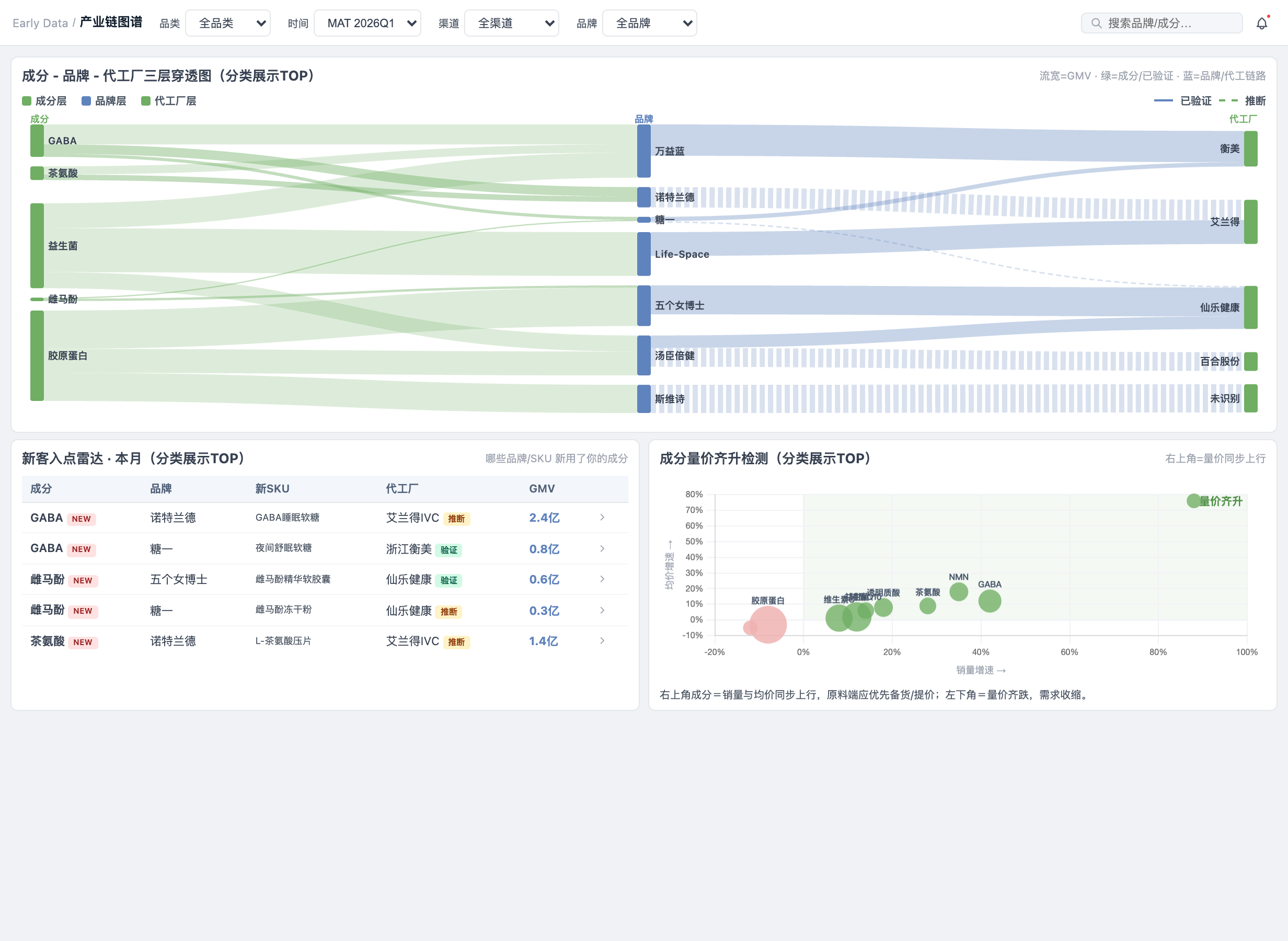Screen dimensions: 1288x941
Task: Toggle the 品牌层 legend item
Action: 103,101
